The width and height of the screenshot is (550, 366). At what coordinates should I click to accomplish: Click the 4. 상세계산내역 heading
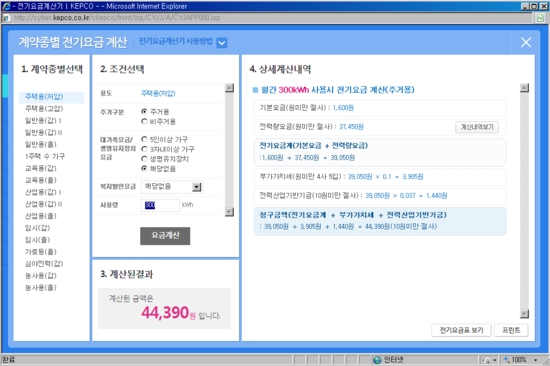click(x=280, y=69)
